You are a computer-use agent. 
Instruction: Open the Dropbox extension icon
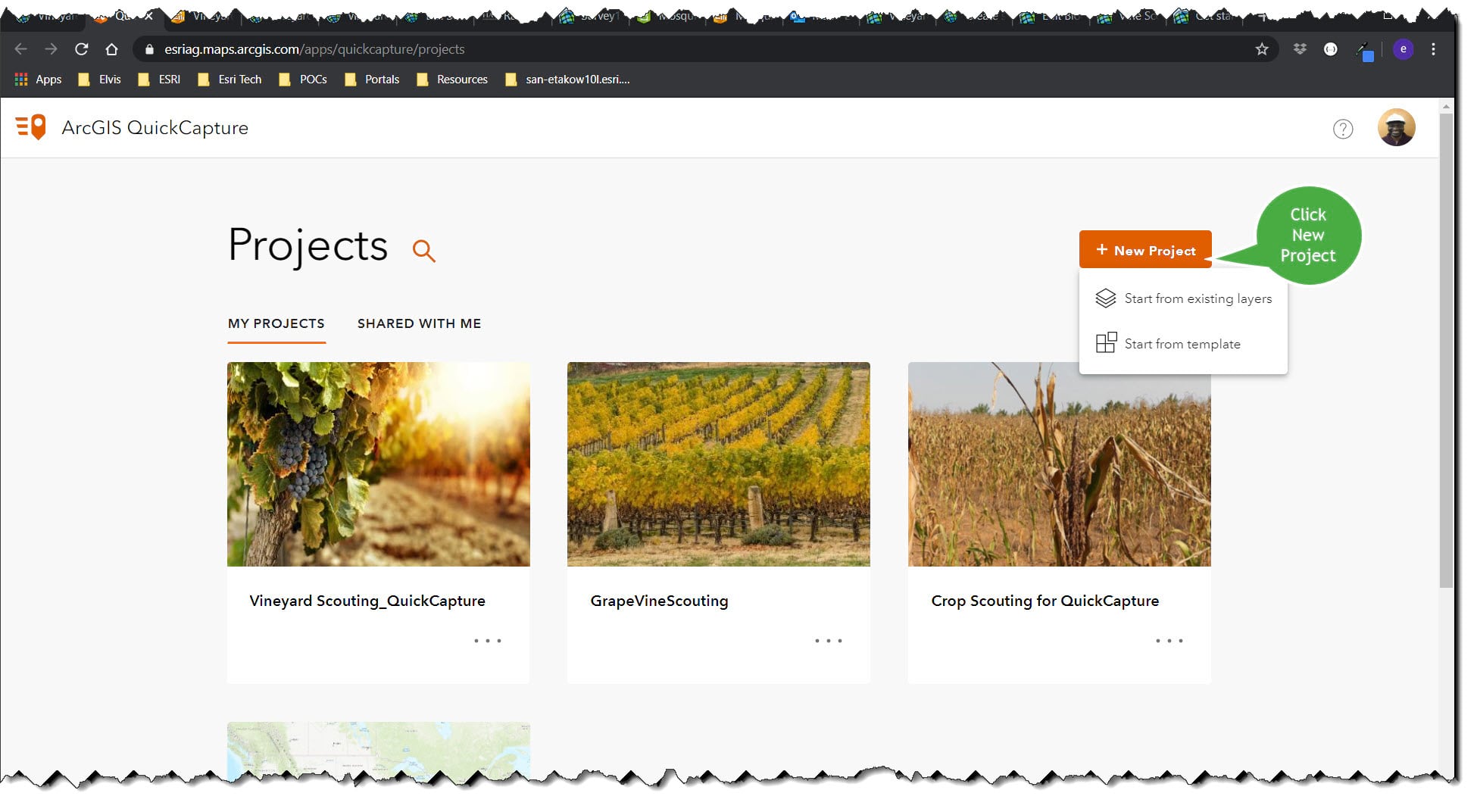[x=1300, y=49]
